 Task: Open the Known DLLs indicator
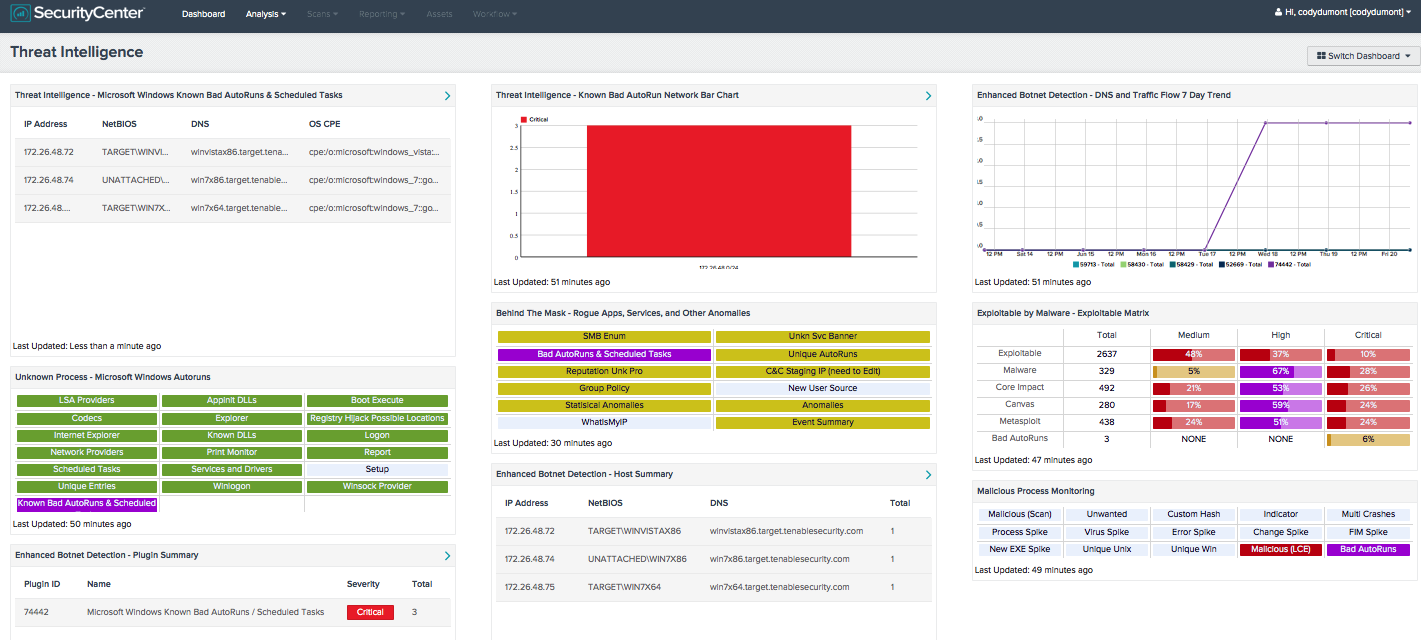[x=232, y=435]
